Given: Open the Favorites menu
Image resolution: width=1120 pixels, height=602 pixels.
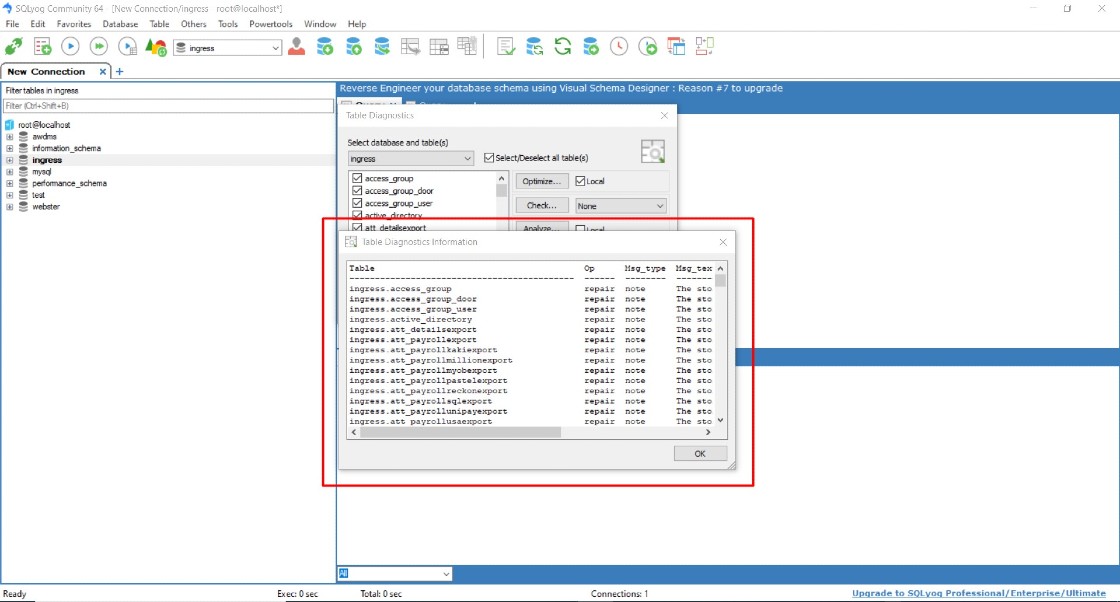Looking at the screenshot, I should (x=74, y=24).
